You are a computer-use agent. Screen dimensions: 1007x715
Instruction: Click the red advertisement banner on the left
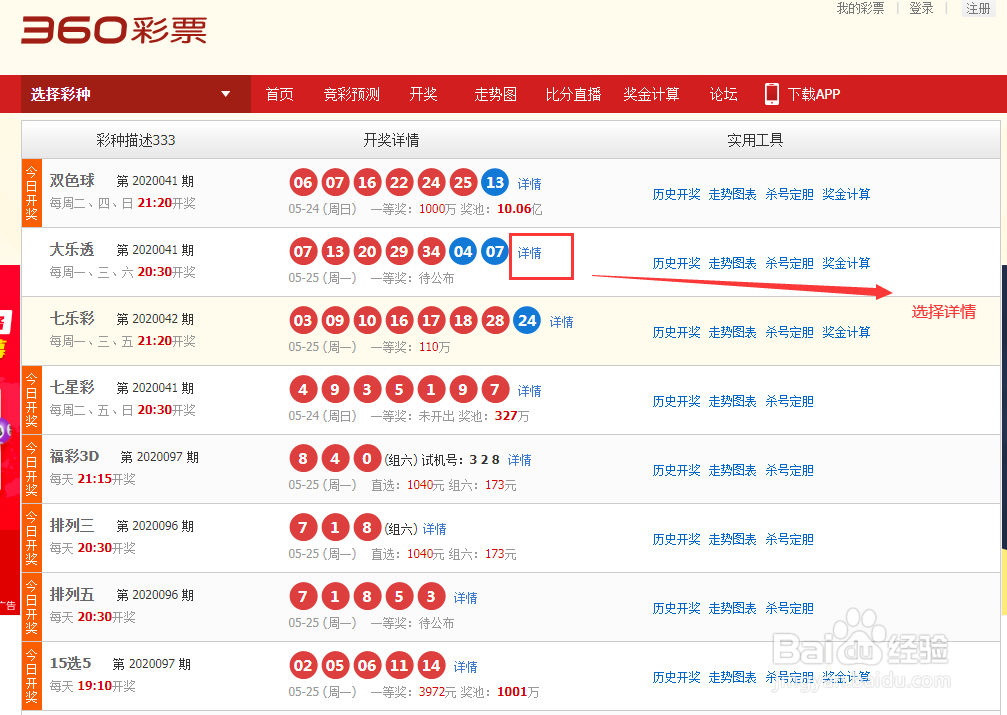8,420
